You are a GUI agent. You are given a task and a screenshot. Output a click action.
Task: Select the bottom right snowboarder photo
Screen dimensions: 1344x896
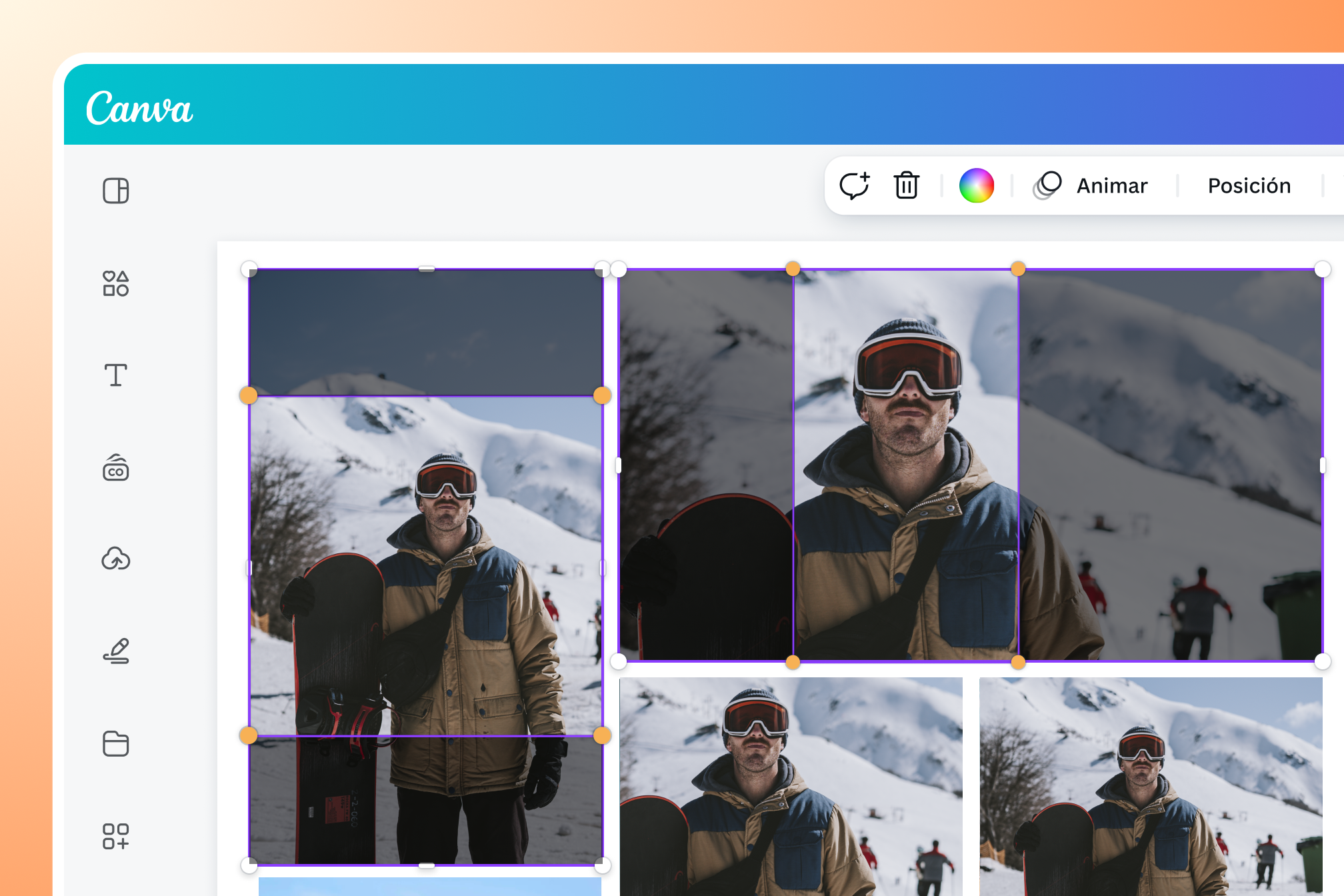pyautogui.click(x=1151, y=787)
